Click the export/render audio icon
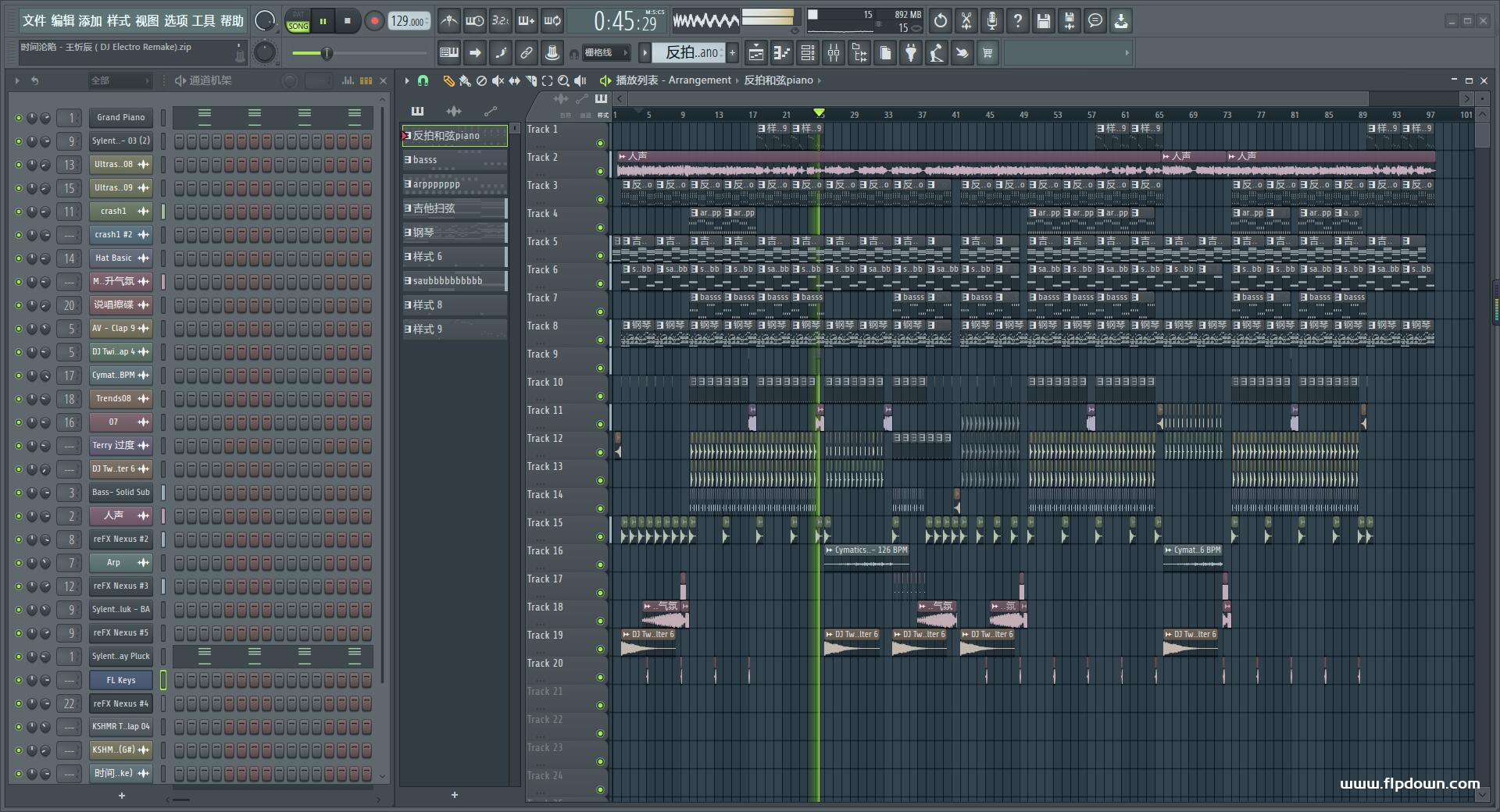 (x=1070, y=21)
